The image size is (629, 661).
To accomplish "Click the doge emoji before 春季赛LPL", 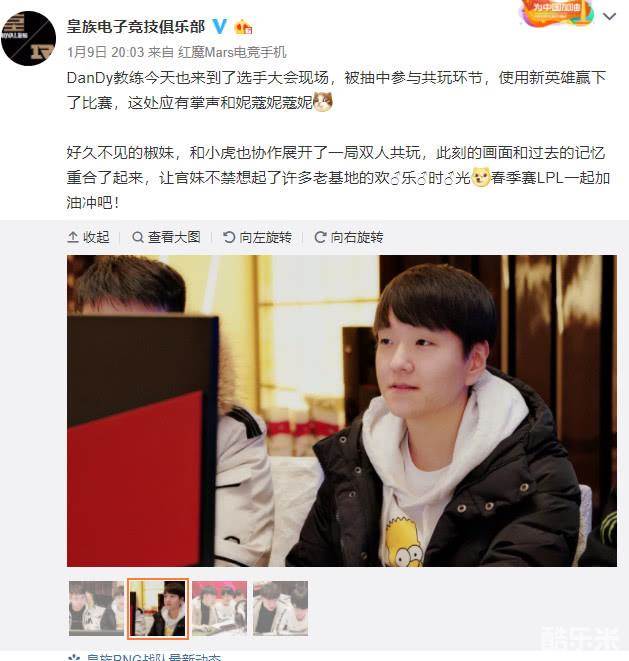I will pos(481,177).
